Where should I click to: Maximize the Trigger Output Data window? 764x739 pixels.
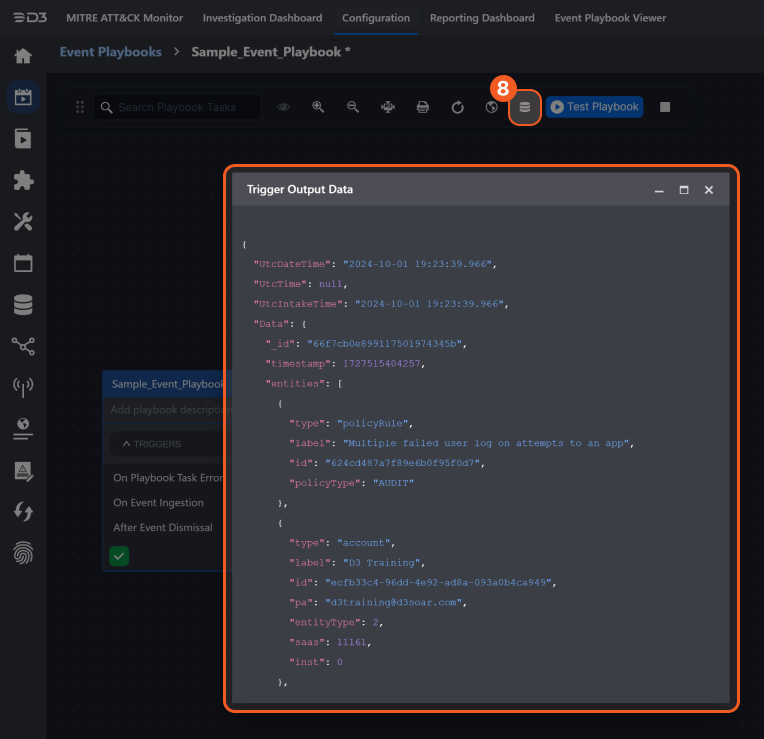[x=684, y=190]
